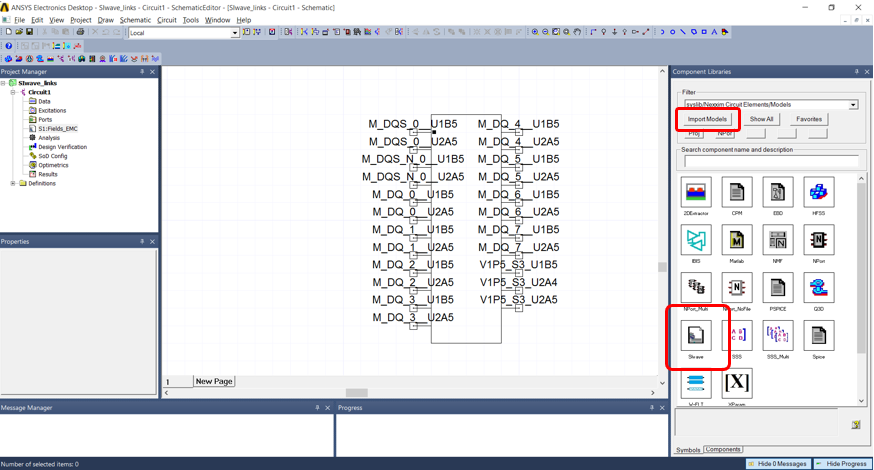Select the Optimetrics tree item
The width and height of the screenshot is (874, 470).
pos(48,165)
